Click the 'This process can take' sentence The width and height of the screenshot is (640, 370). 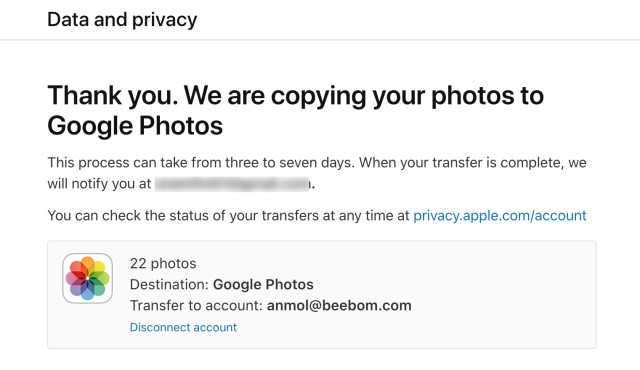coord(201,163)
